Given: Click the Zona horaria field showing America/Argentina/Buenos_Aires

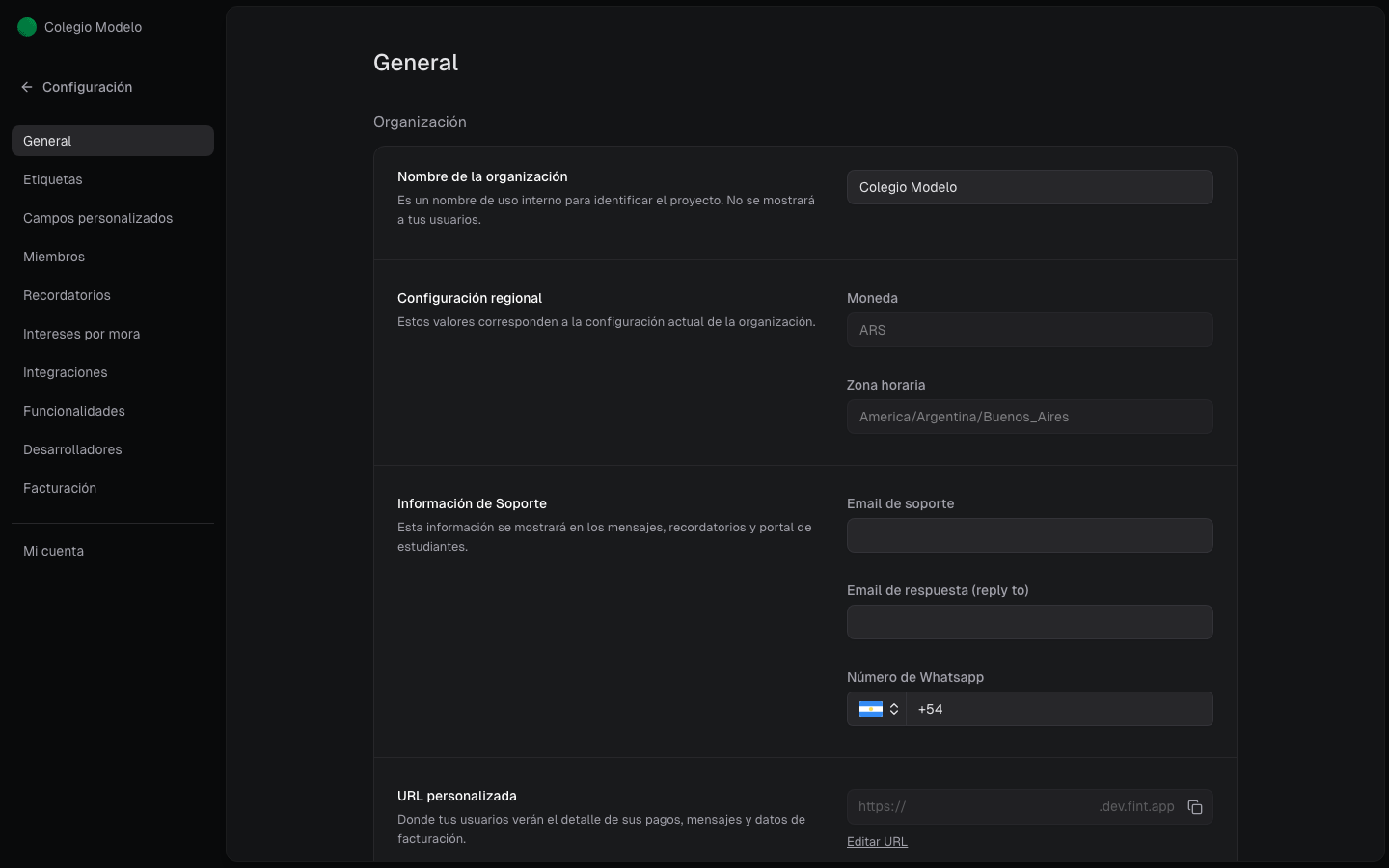Looking at the screenshot, I should click(1030, 417).
